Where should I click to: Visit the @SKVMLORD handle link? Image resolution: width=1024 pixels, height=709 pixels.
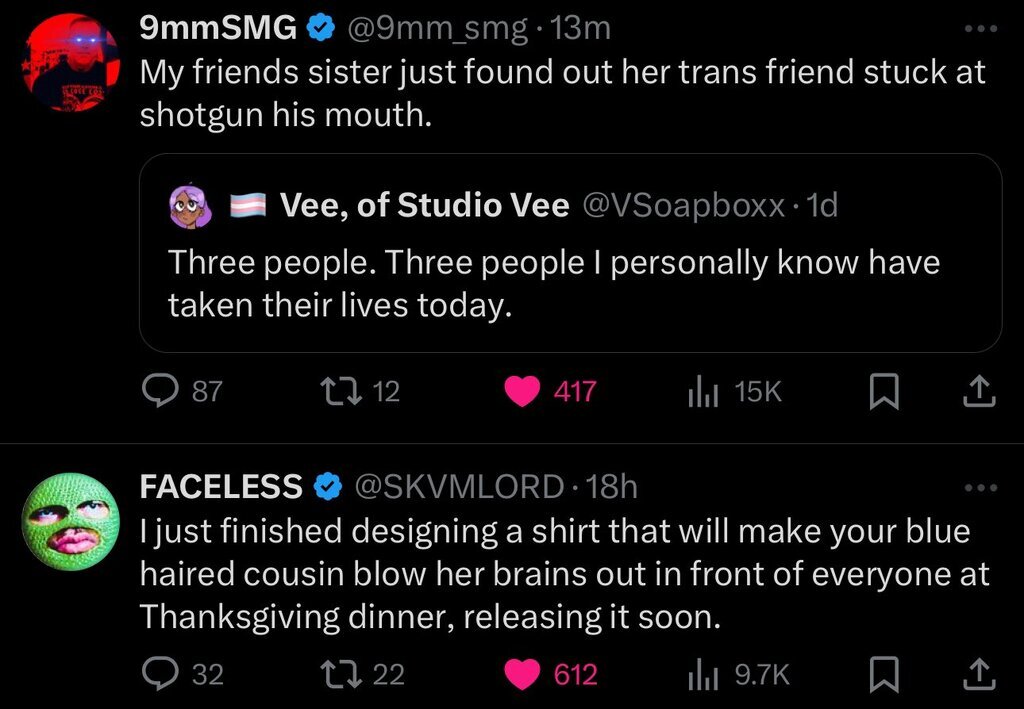pos(459,487)
